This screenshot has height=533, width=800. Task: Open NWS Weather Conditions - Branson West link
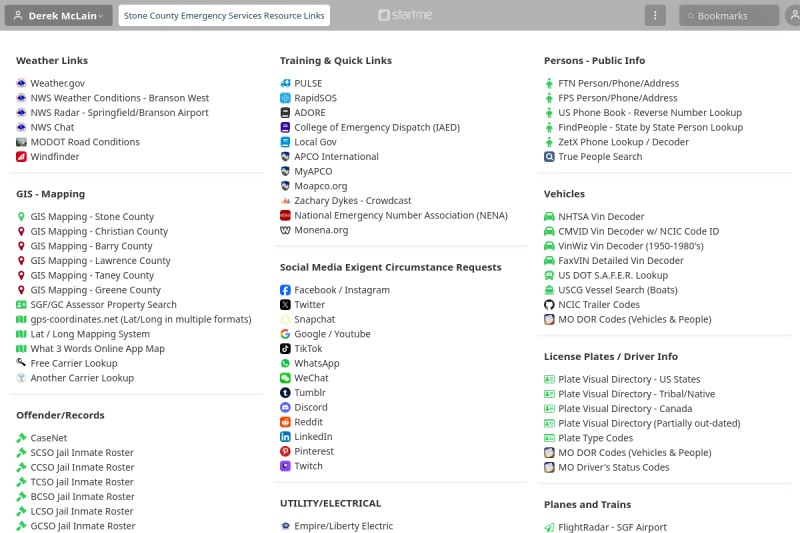tap(119, 98)
